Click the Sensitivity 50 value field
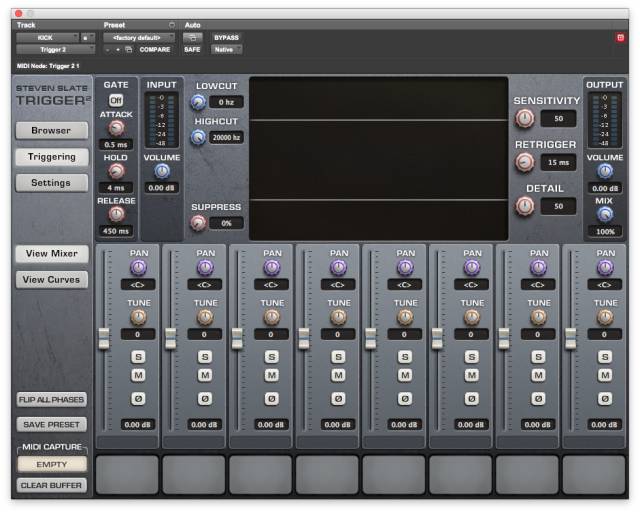The width and height of the screenshot is (640, 513). [x=558, y=119]
